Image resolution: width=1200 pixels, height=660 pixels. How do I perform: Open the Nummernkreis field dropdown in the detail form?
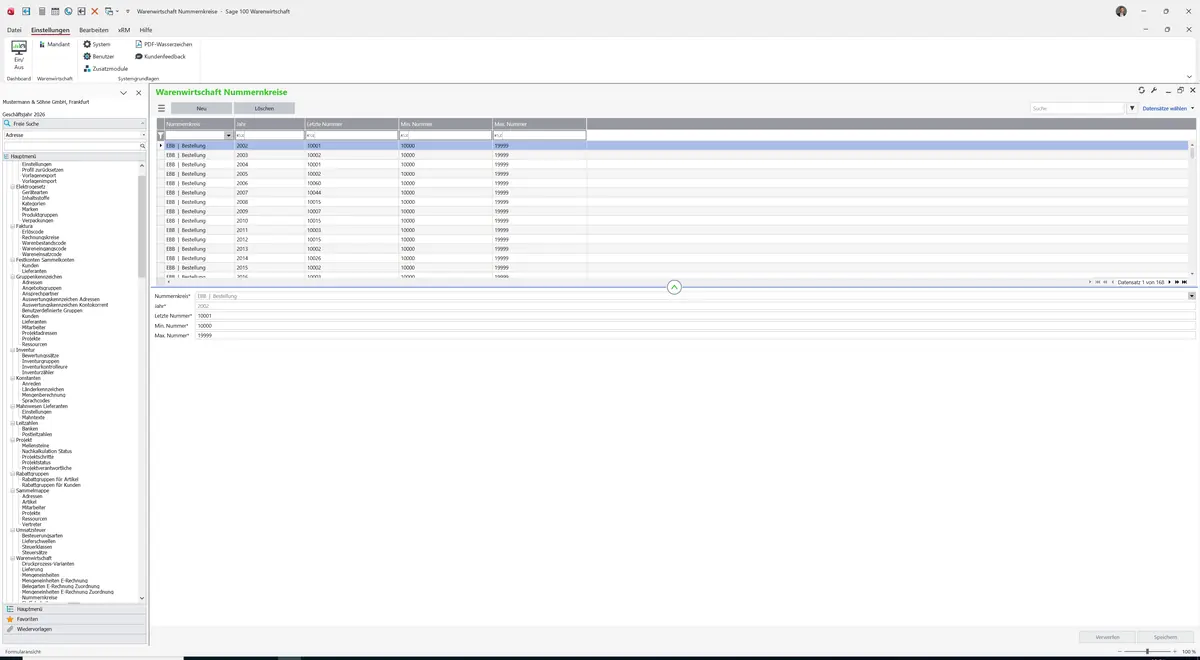1192,296
